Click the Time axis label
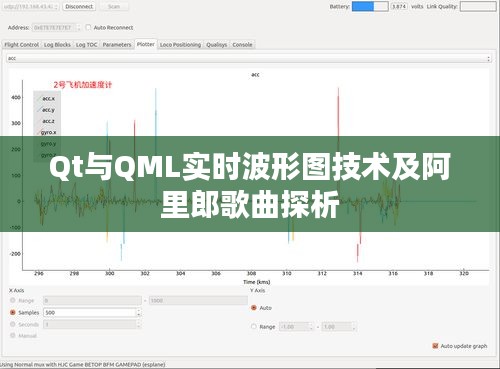The width and height of the screenshot is (500, 369). coord(257,282)
